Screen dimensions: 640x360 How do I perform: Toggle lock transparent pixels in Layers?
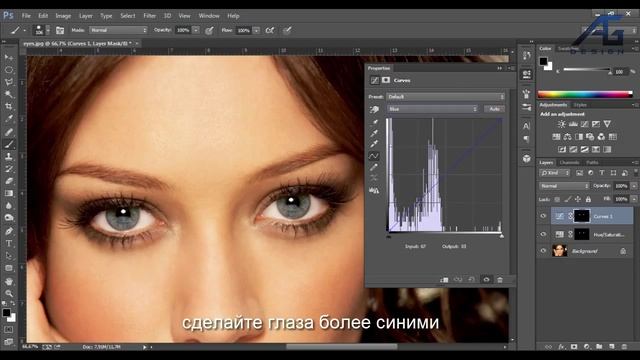(557, 199)
